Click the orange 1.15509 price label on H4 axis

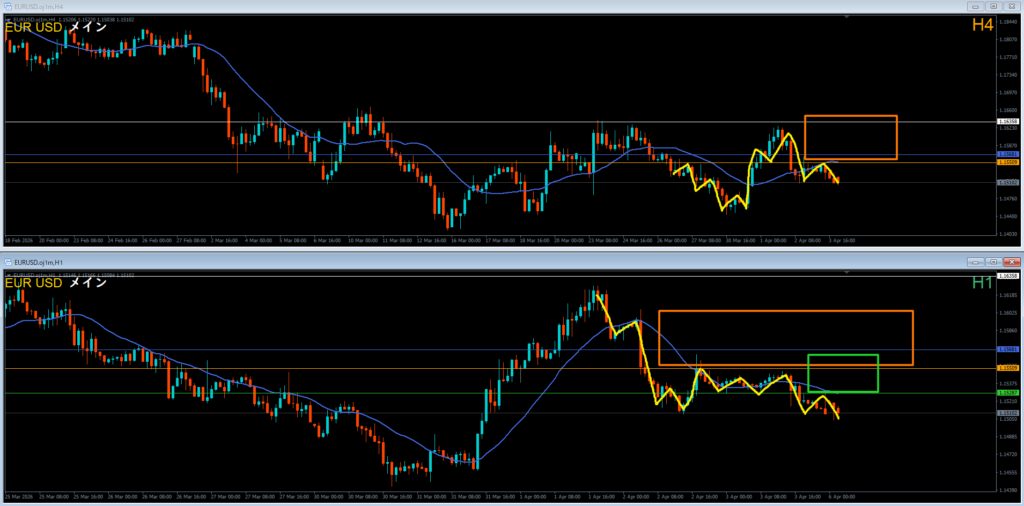pos(1008,161)
